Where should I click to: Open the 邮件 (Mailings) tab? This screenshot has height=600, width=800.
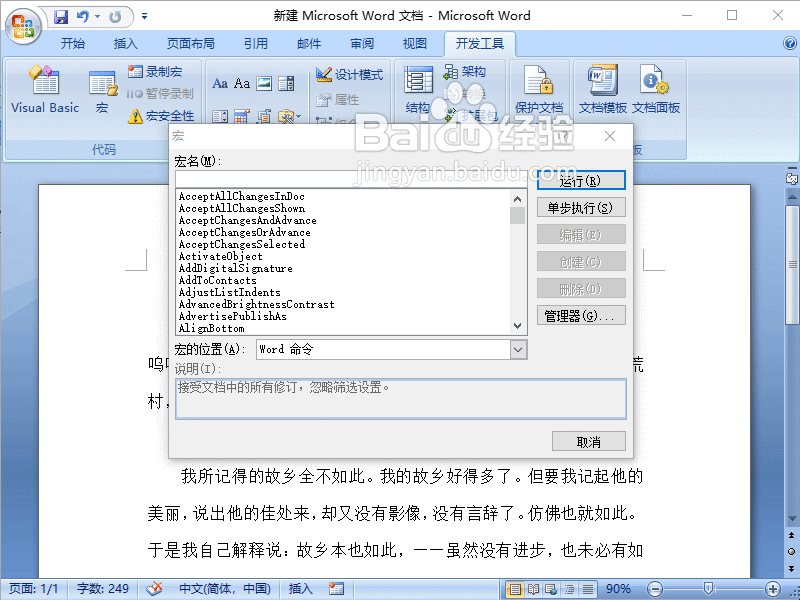pyautogui.click(x=309, y=44)
